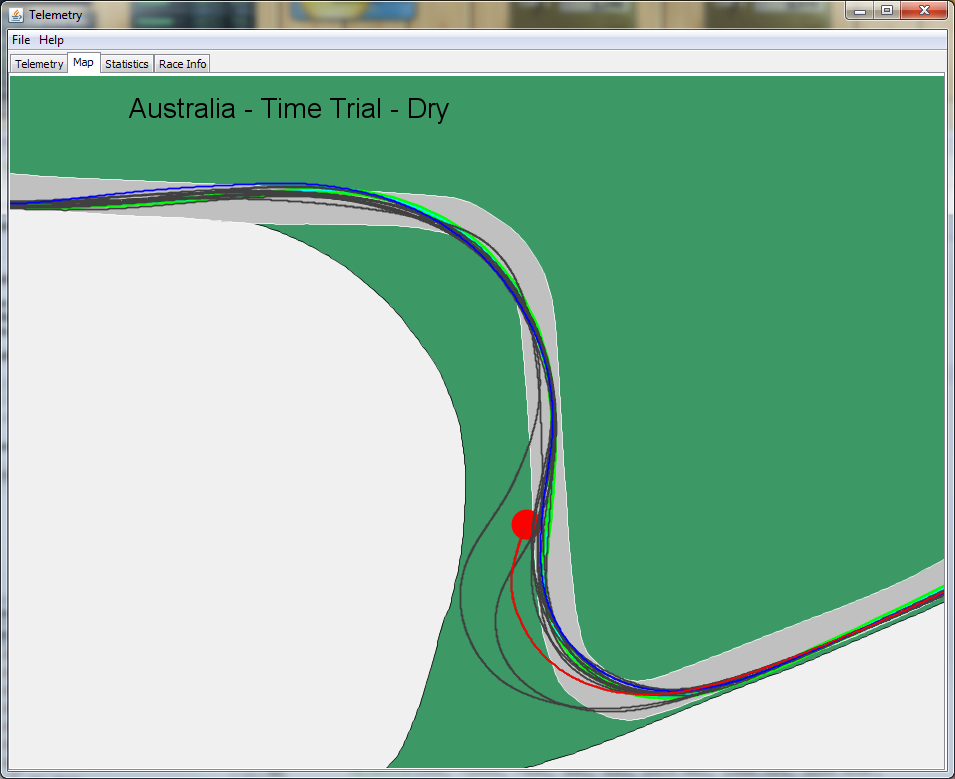This screenshot has height=779, width=955.
Task: Open the Statistics tab
Action: point(127,64)
